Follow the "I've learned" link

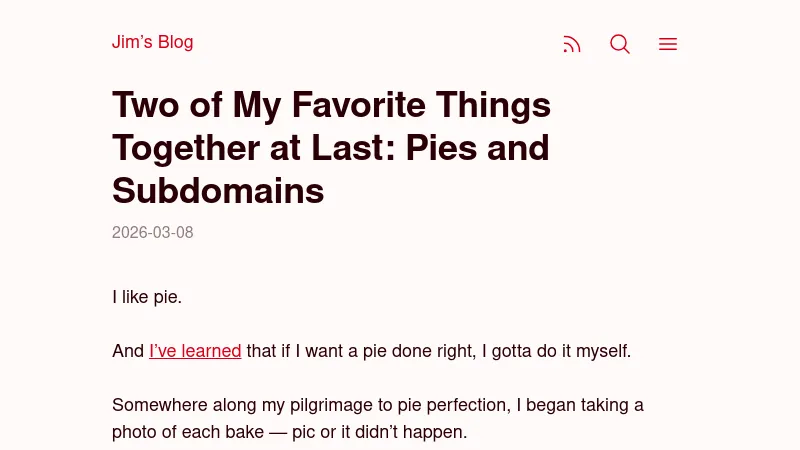click(195, 351)
